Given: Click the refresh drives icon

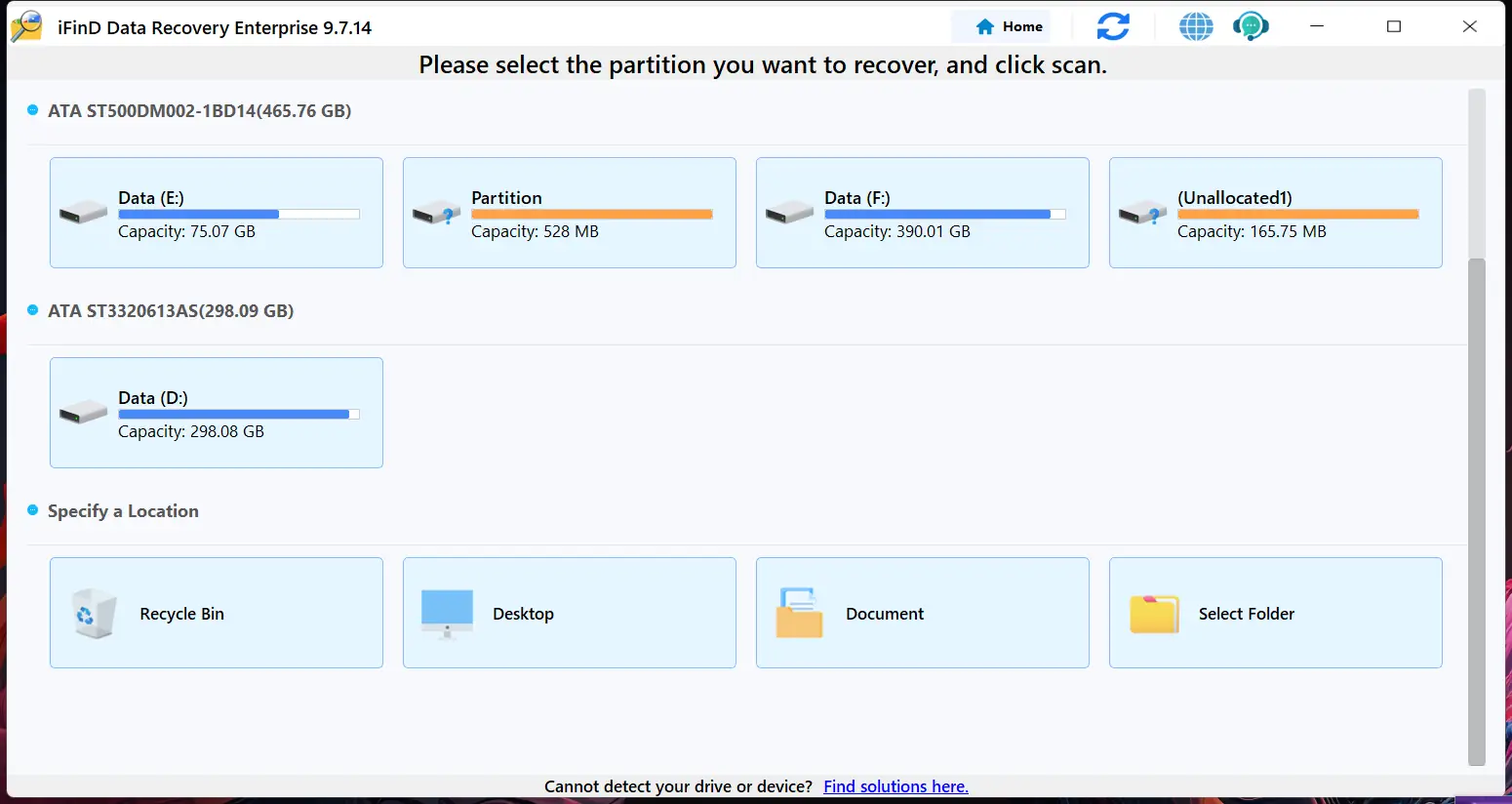Looking at the screenshot, I should 1113,26.
